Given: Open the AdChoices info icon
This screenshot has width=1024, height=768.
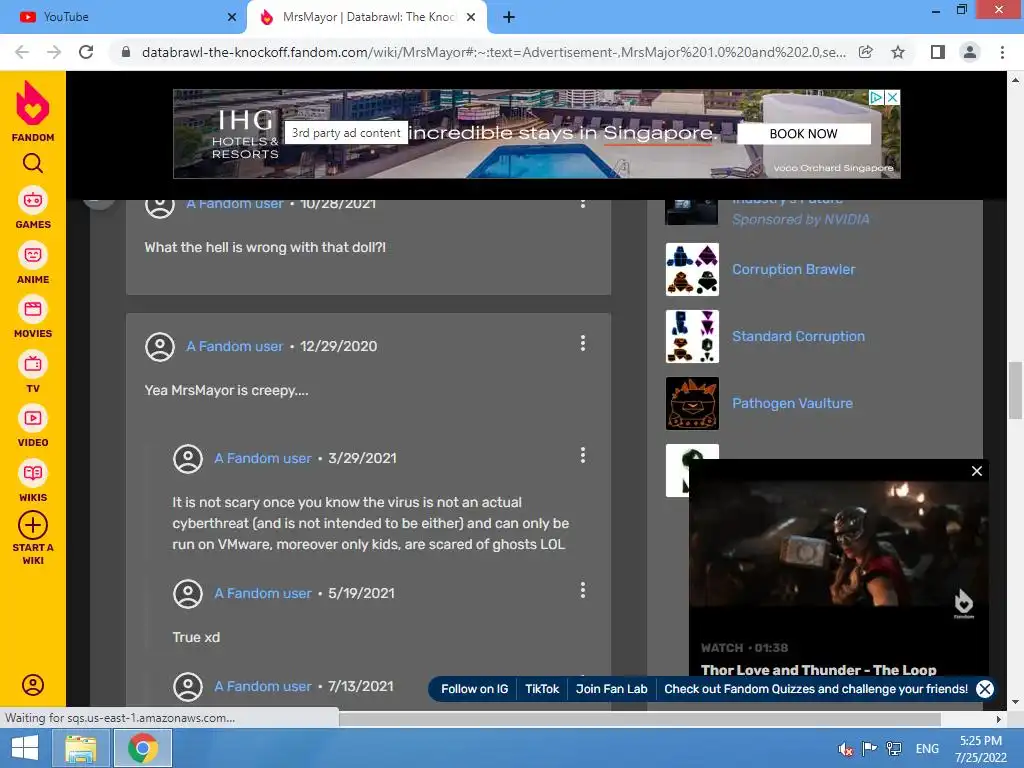Looking at the screenshot, I should coord(876,97).
